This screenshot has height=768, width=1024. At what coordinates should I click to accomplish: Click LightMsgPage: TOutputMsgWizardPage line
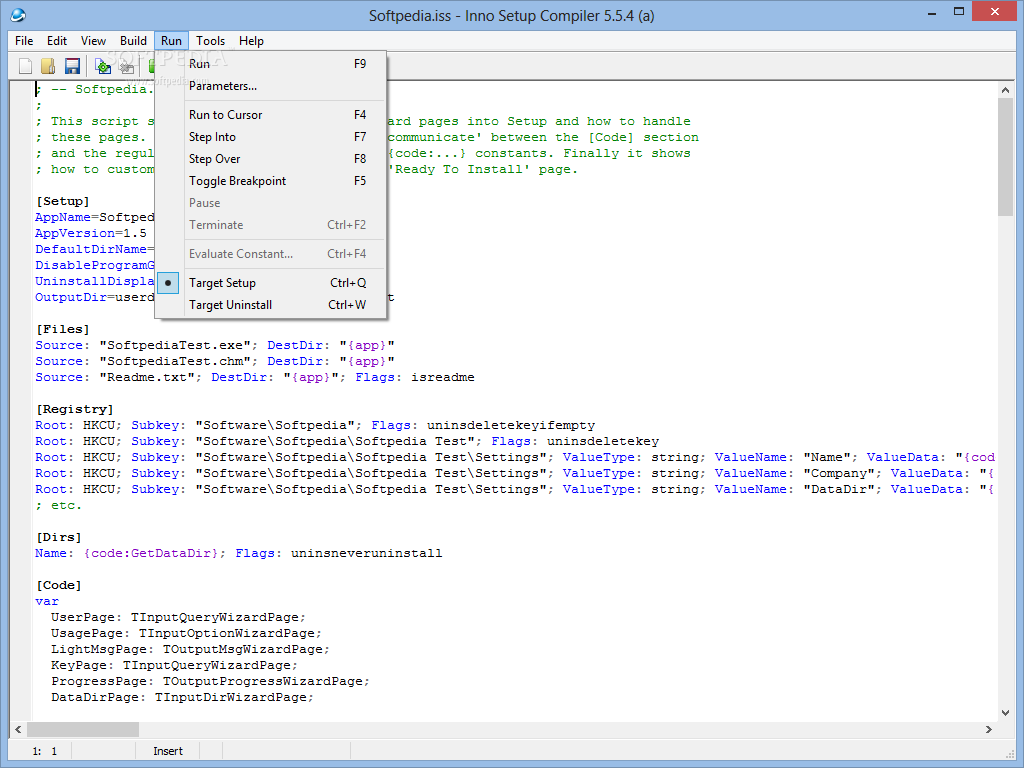[x=190, y=649]
